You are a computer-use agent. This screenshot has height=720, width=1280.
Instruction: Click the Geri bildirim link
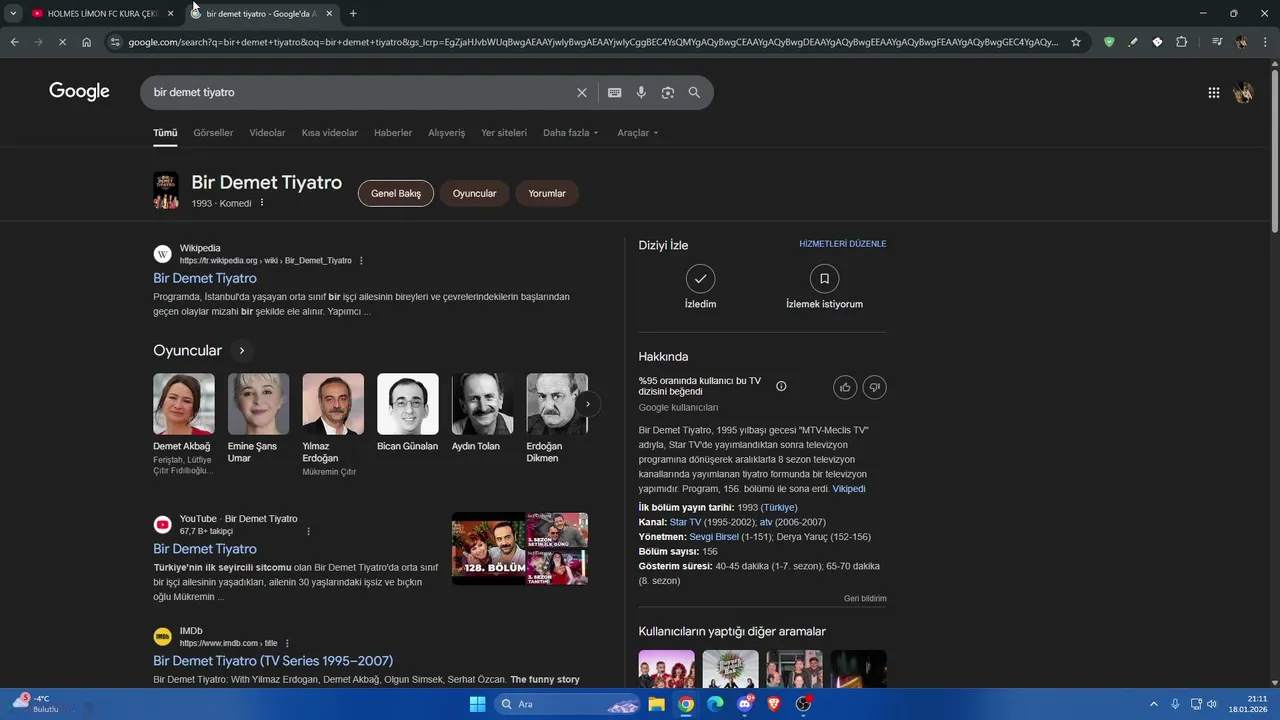click(865, 599)
